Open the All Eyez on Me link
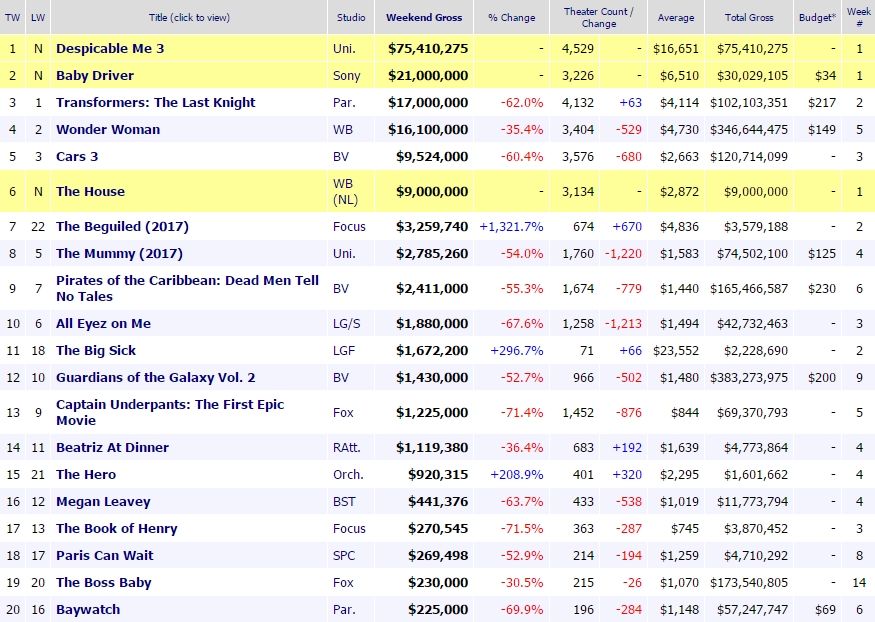This screenshot has width=875, height=622. pos(103,324)
